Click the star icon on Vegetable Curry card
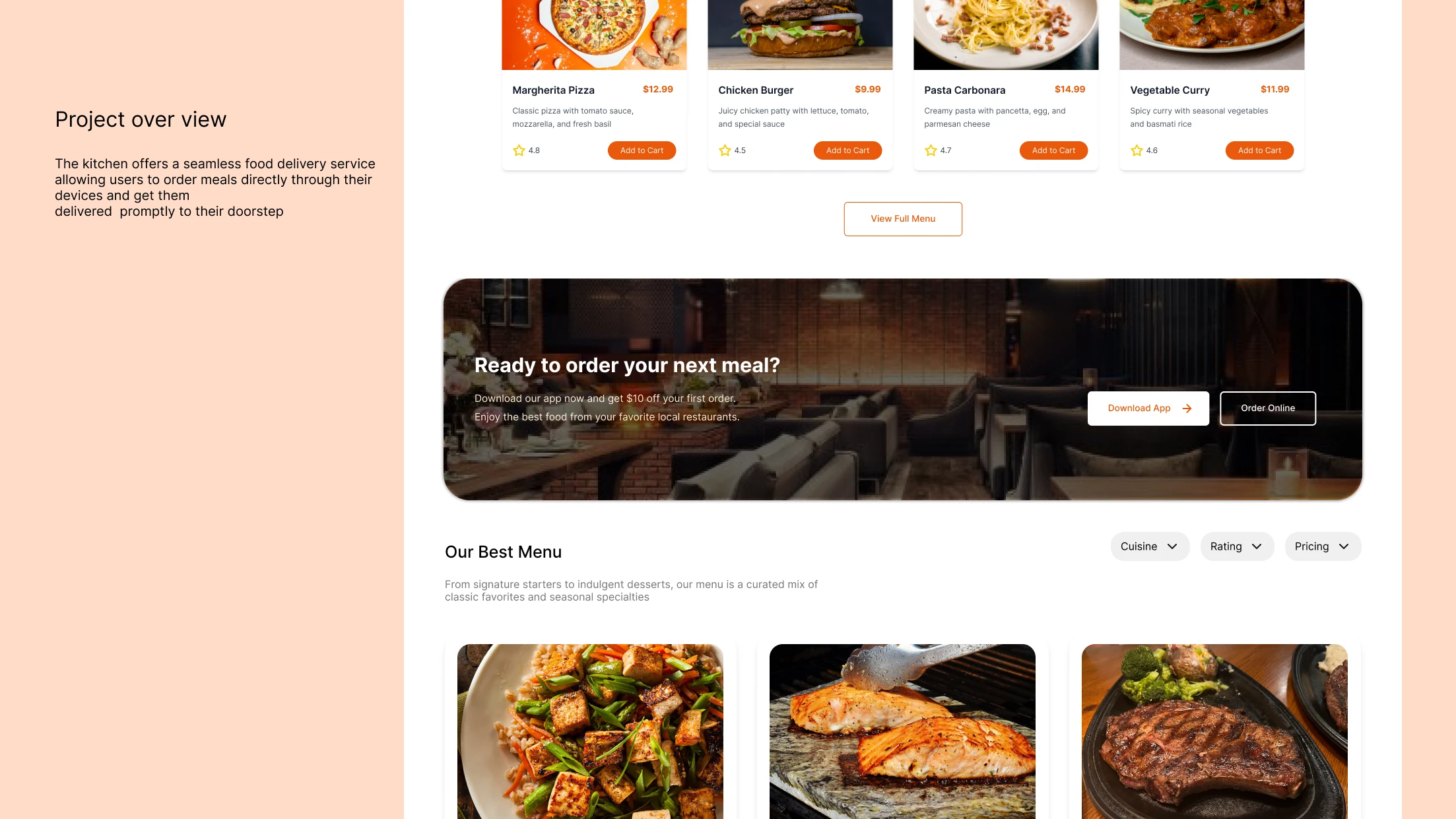Viewport: 1456px width, 819px height. coord(1137,150)
